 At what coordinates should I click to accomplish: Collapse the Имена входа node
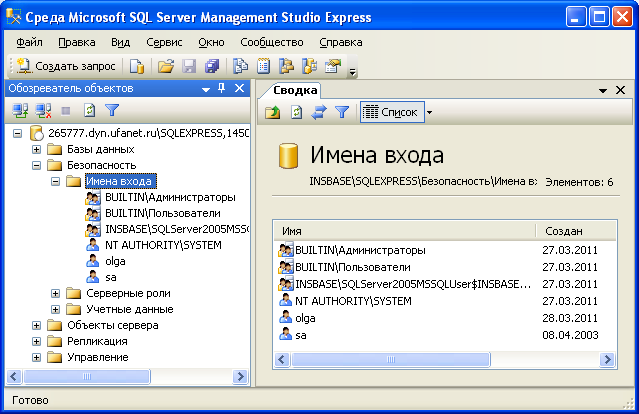coord(55,181)
